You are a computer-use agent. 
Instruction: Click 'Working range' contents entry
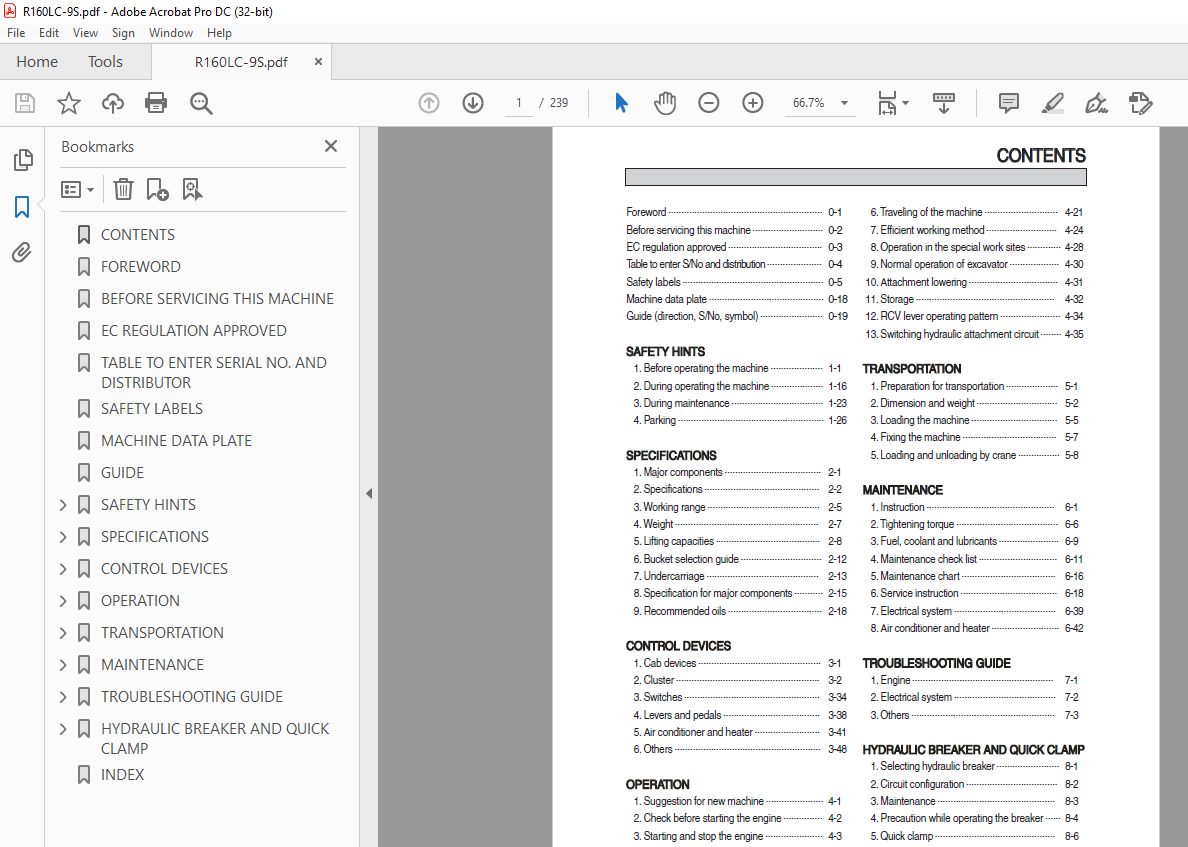pyautogui.click(x=674, y=507)
